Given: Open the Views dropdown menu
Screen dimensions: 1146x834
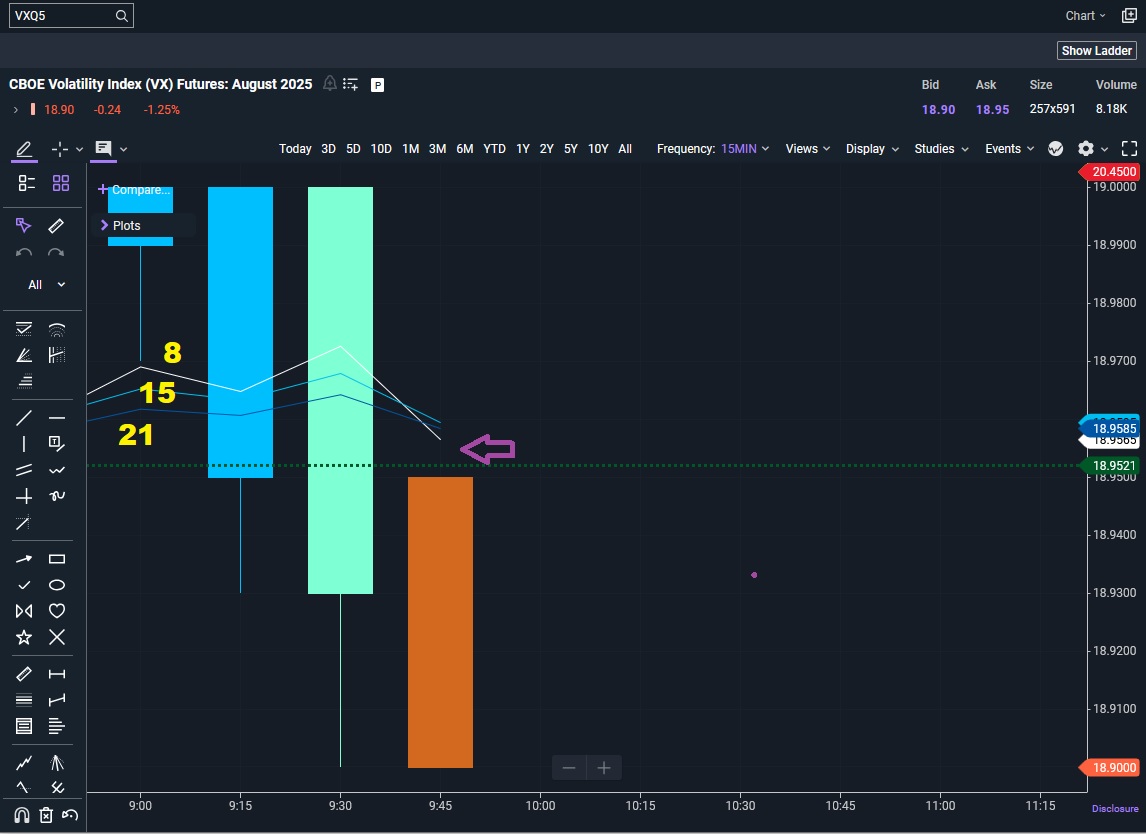Looking at the screenshot, I should point(808,148).
